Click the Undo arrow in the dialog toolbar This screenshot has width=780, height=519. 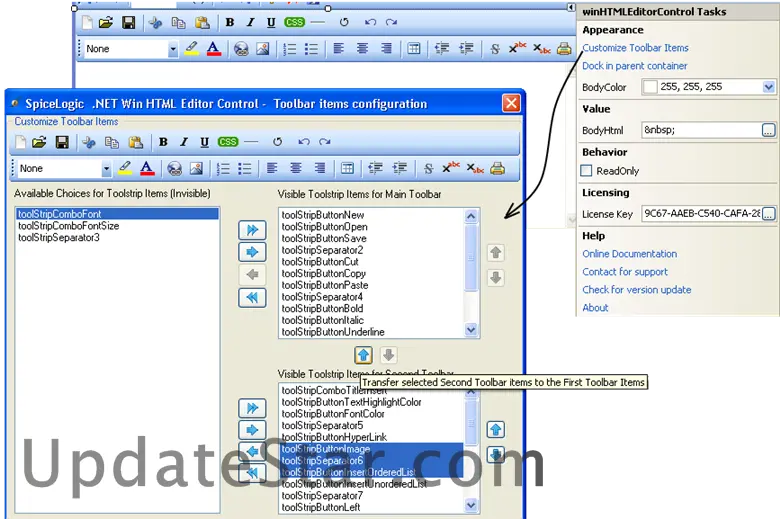(x=303, y=142)
